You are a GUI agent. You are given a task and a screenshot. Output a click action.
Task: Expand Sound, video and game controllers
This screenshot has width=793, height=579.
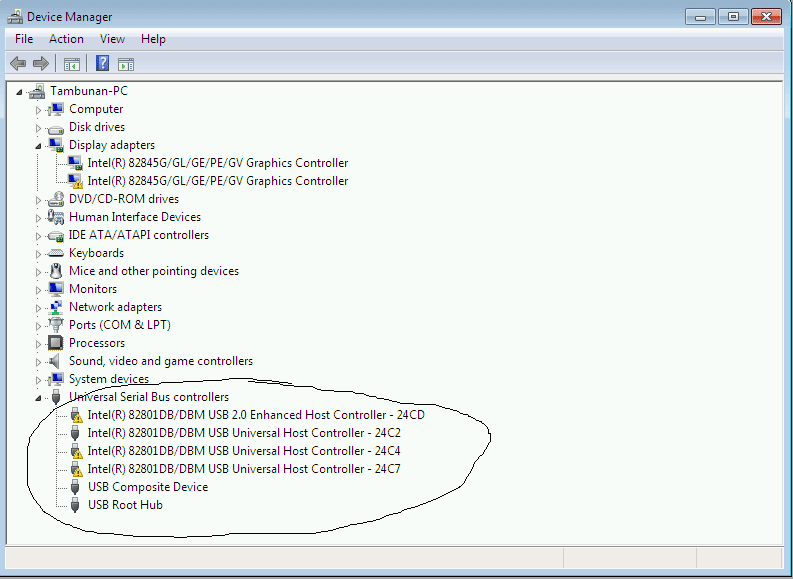pyautogui.click(x=38, y=362)
